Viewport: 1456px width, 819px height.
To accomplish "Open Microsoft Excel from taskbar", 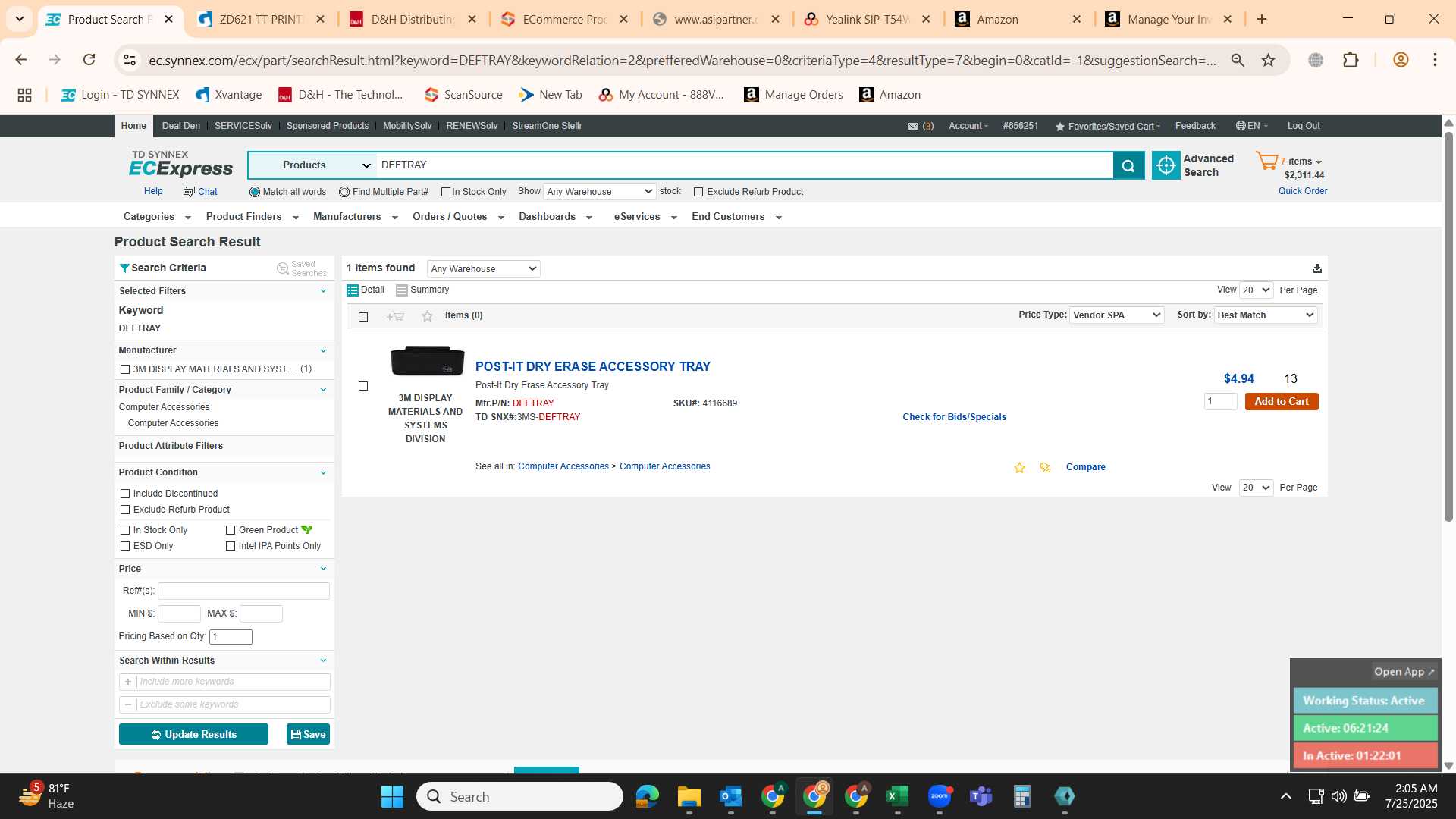I will click(897, 796).
